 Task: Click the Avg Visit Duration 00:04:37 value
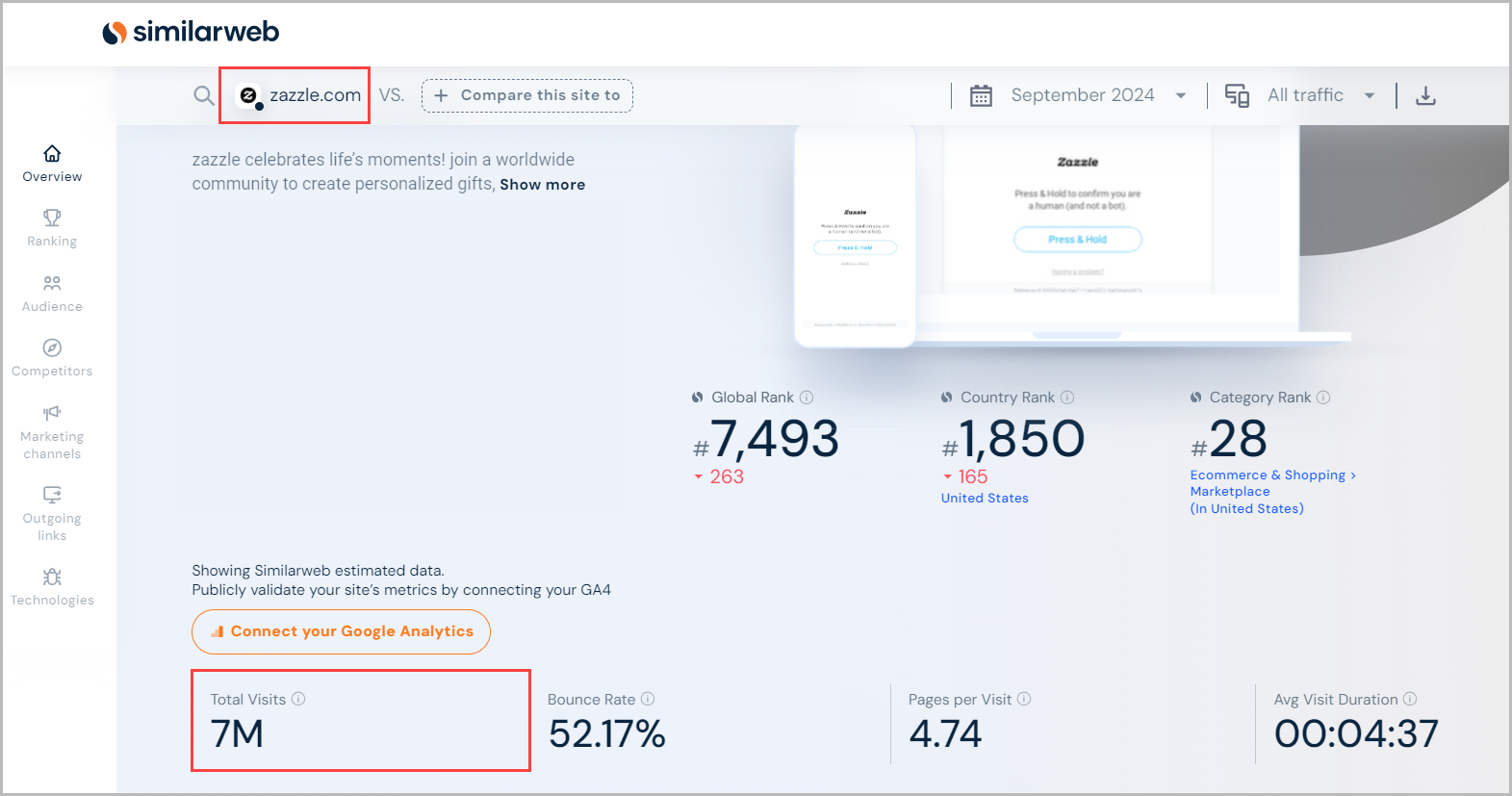click(1356, 734)
